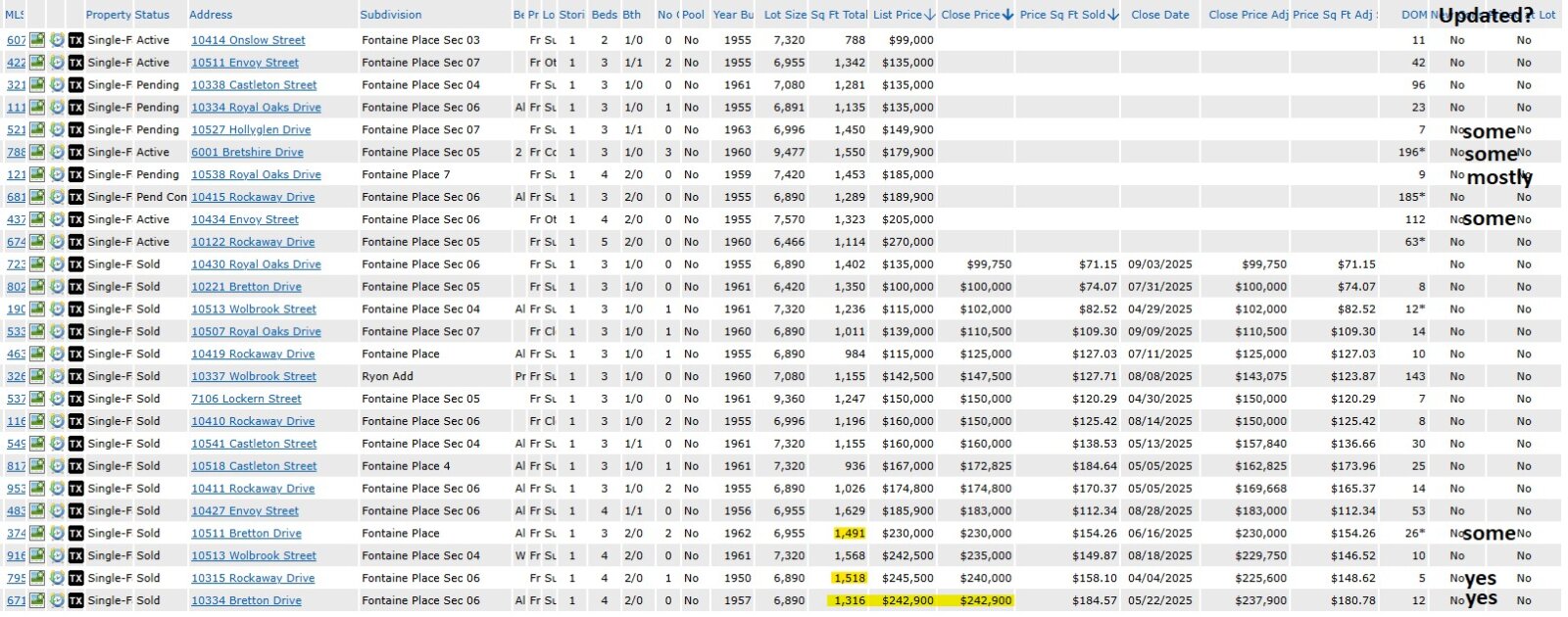The width and height of the screenshot is (1568, 617).
Task: Click history icon for 7106 Lockern Street
Action: click(x=57, y=399)
